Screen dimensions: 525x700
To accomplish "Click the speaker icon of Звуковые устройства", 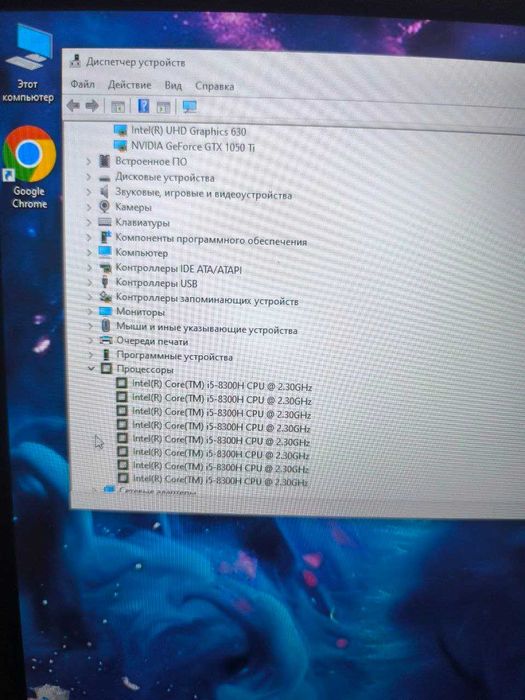I will pos(104,192).
